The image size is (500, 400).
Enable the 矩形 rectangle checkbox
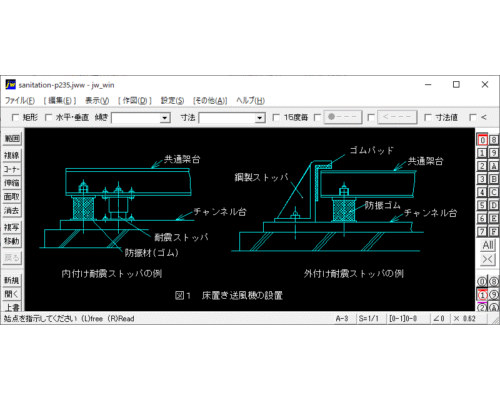15,117
